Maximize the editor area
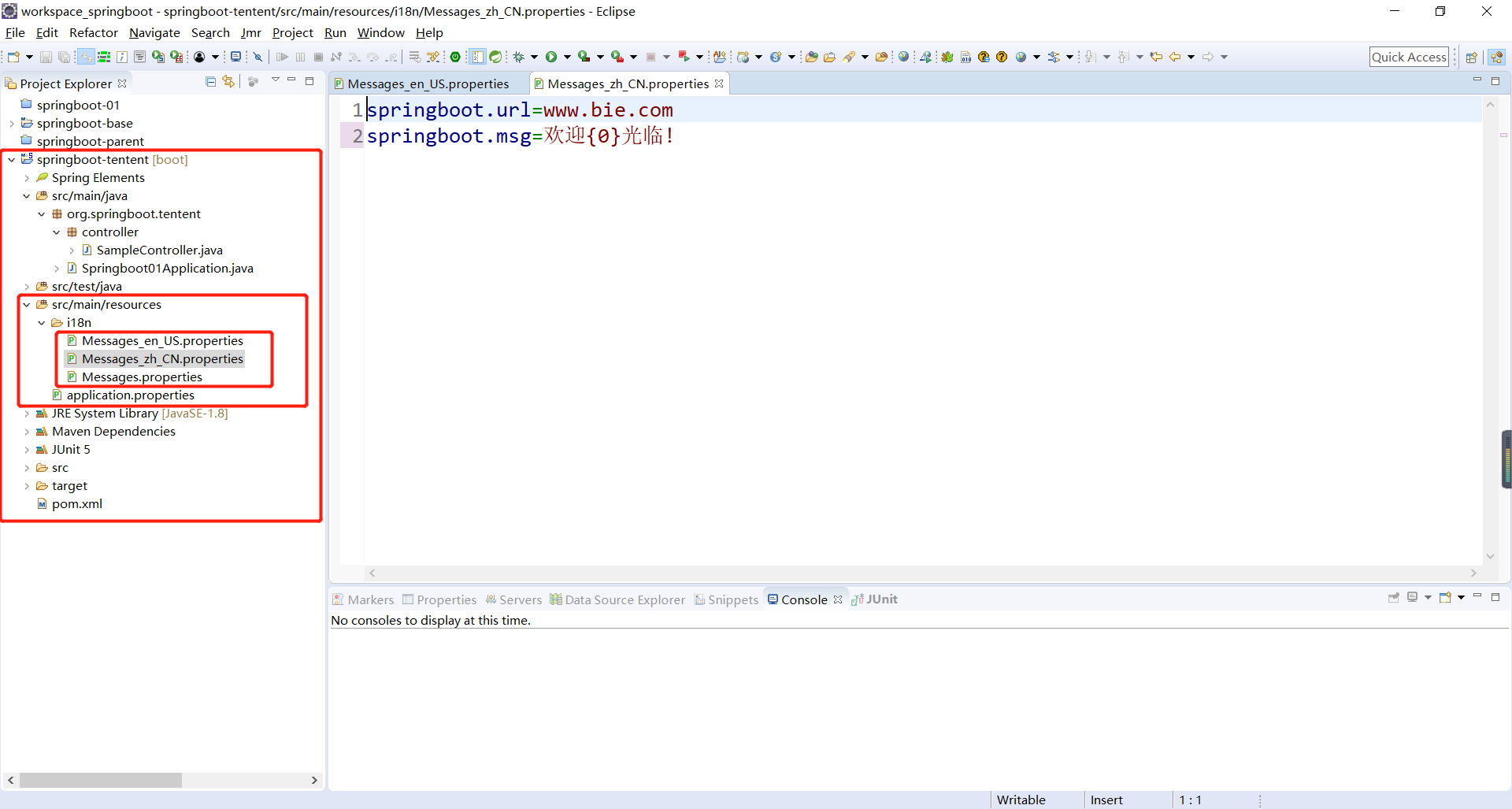1512x809 pixels. coord(1495,80)
